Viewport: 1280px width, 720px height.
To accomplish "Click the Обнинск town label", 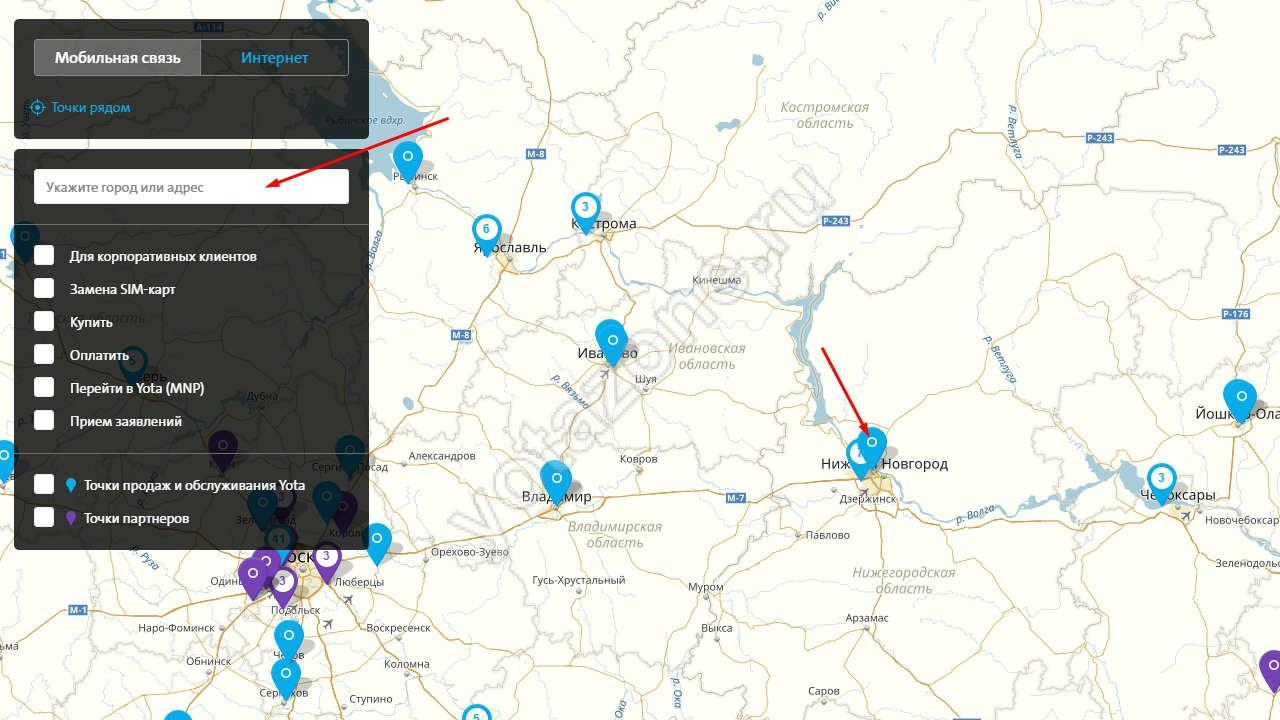I will [x=209, y=661].
